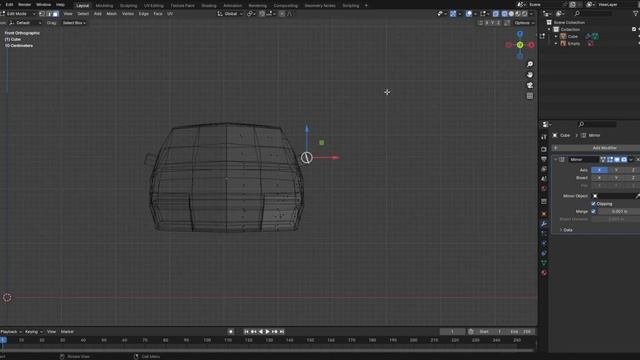Play the animation in timeline
Screen dimensions: 640x360
click(268, 332)
